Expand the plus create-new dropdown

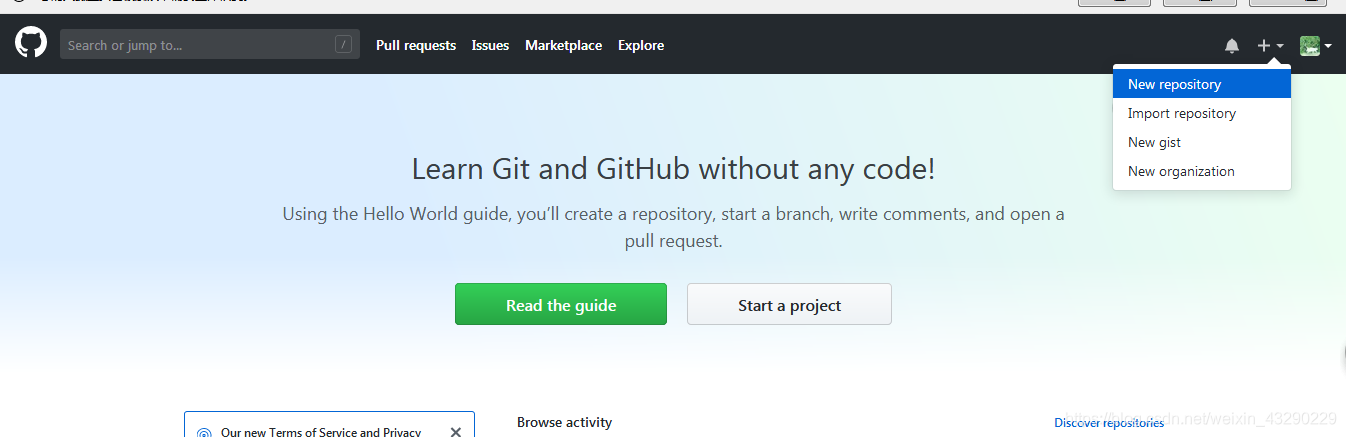pyautogui.click(x=1270, y=46)
